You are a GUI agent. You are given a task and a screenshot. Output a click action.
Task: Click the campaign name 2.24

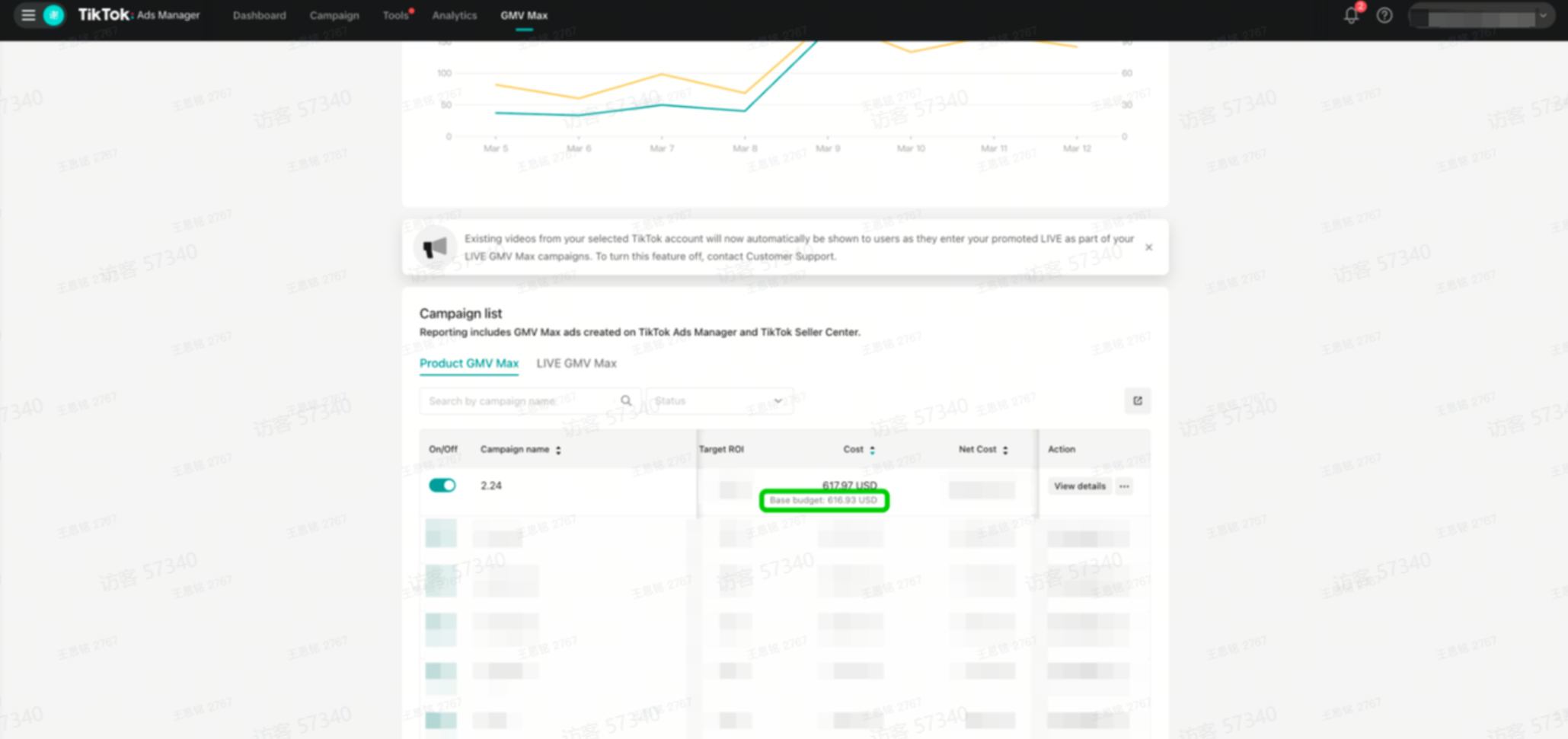(x=491, y=486)
